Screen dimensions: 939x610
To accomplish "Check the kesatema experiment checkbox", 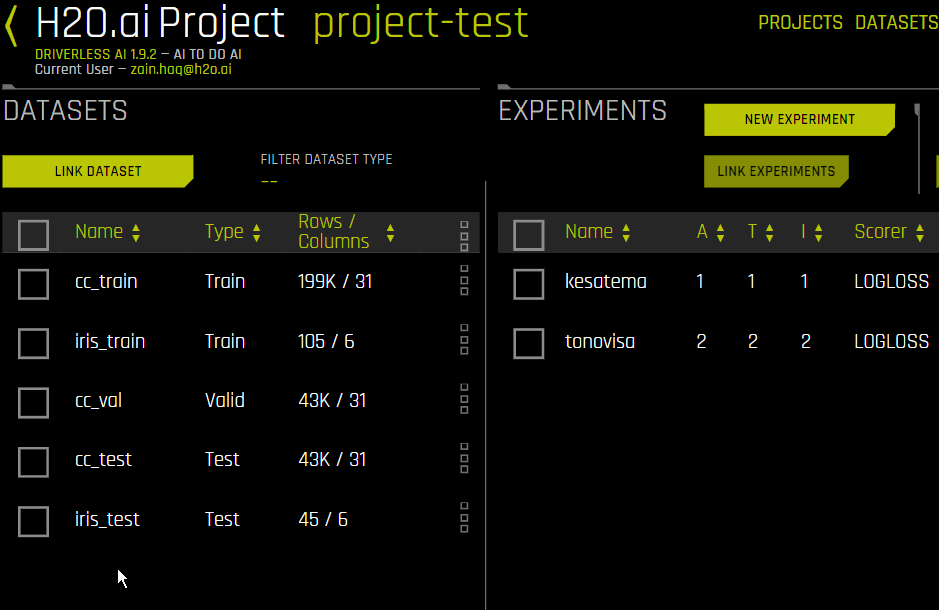I will tap(528, 284).
